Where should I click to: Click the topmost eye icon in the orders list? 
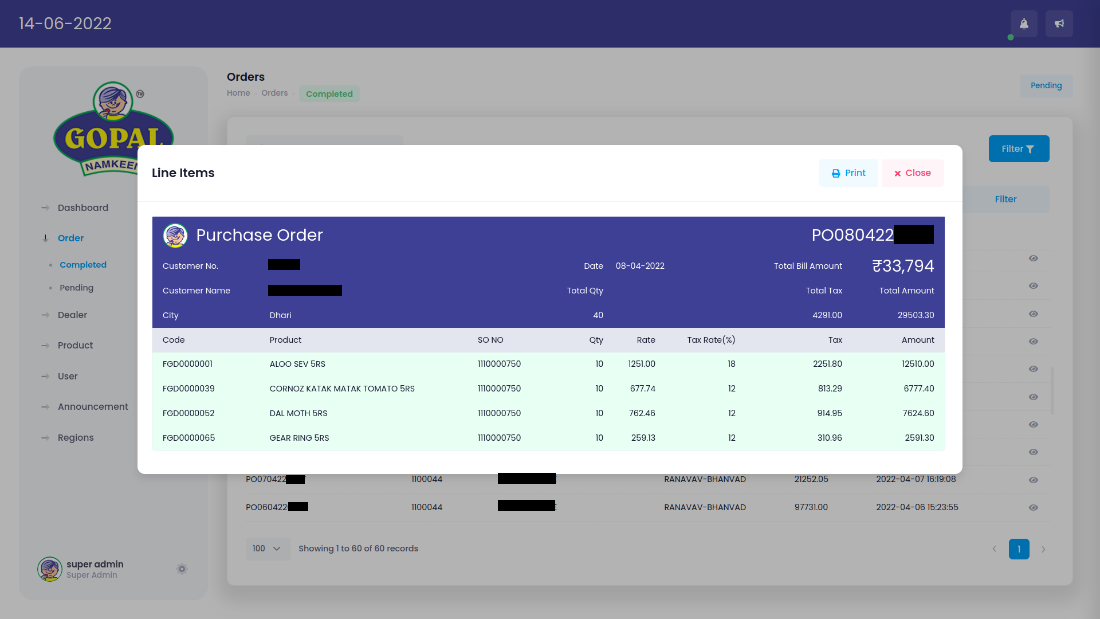pyautogui.click(x=1035, y=258)
